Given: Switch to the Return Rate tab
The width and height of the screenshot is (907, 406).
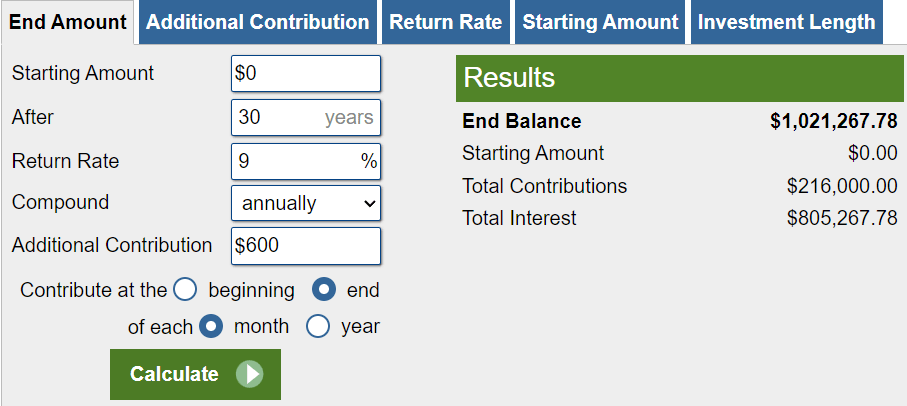Looking at the screenshot, I should 445,22.
